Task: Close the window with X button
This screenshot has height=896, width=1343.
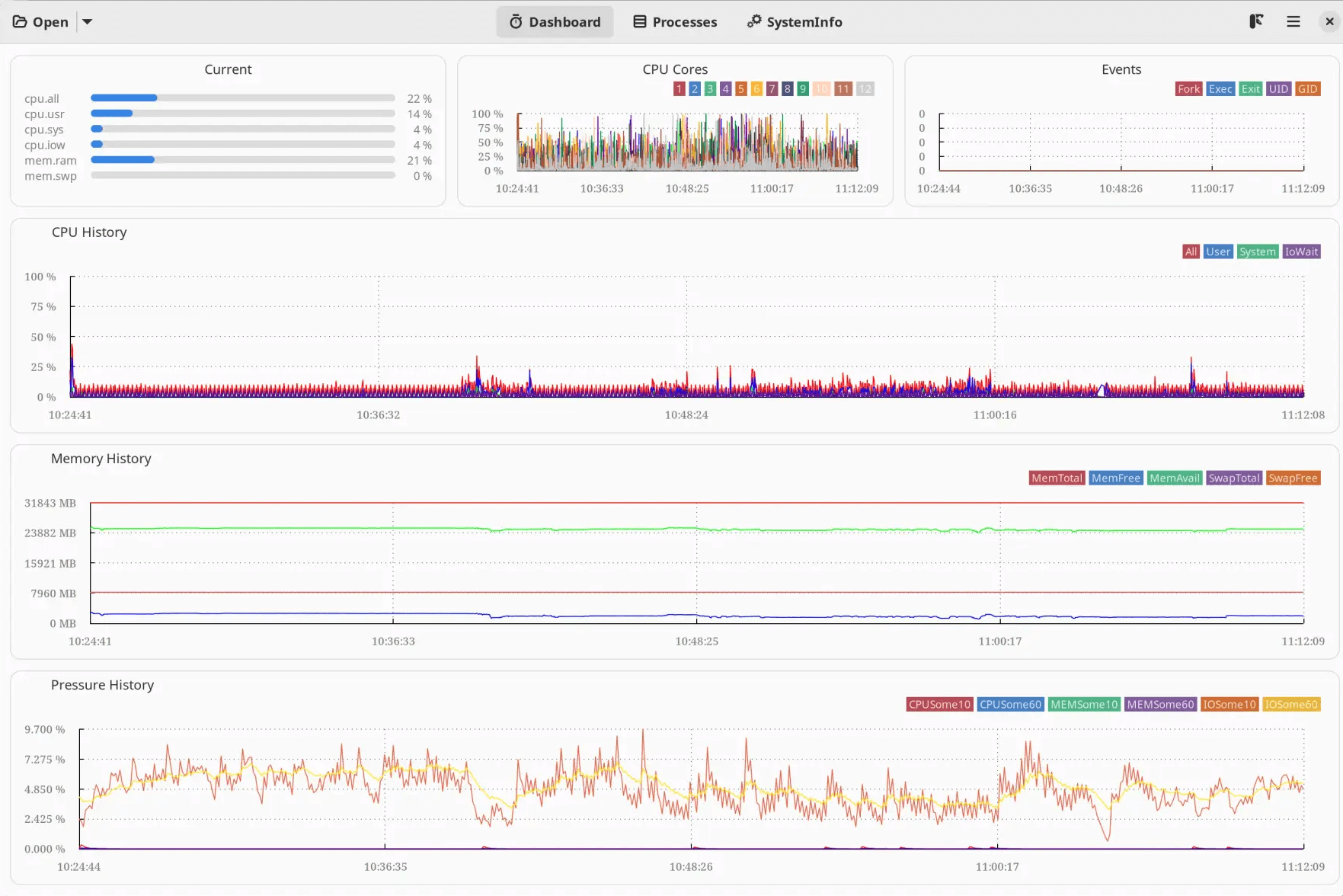Action: 1329,22
